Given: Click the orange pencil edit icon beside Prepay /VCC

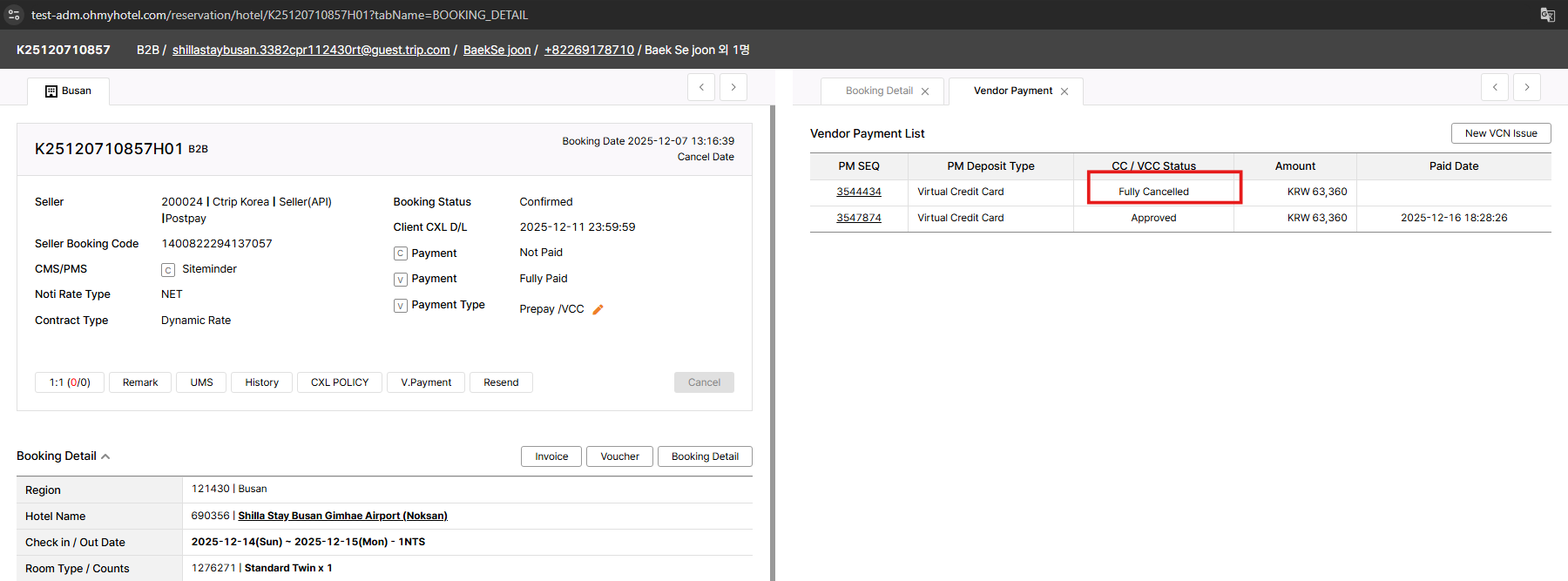Looking at the screenshot, I should (598, 309).
